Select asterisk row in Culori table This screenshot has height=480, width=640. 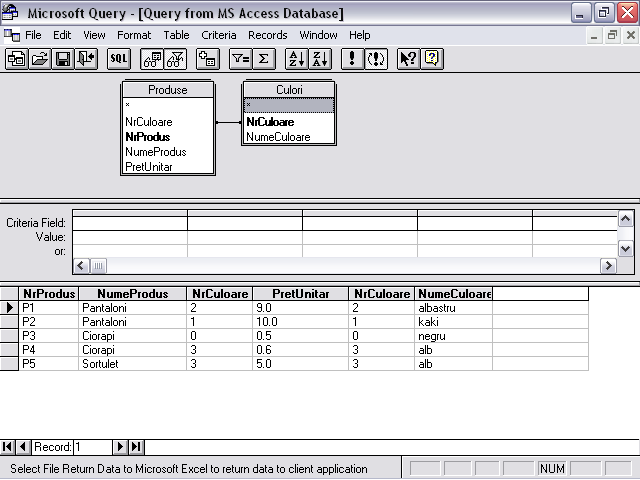click(289, 105)
